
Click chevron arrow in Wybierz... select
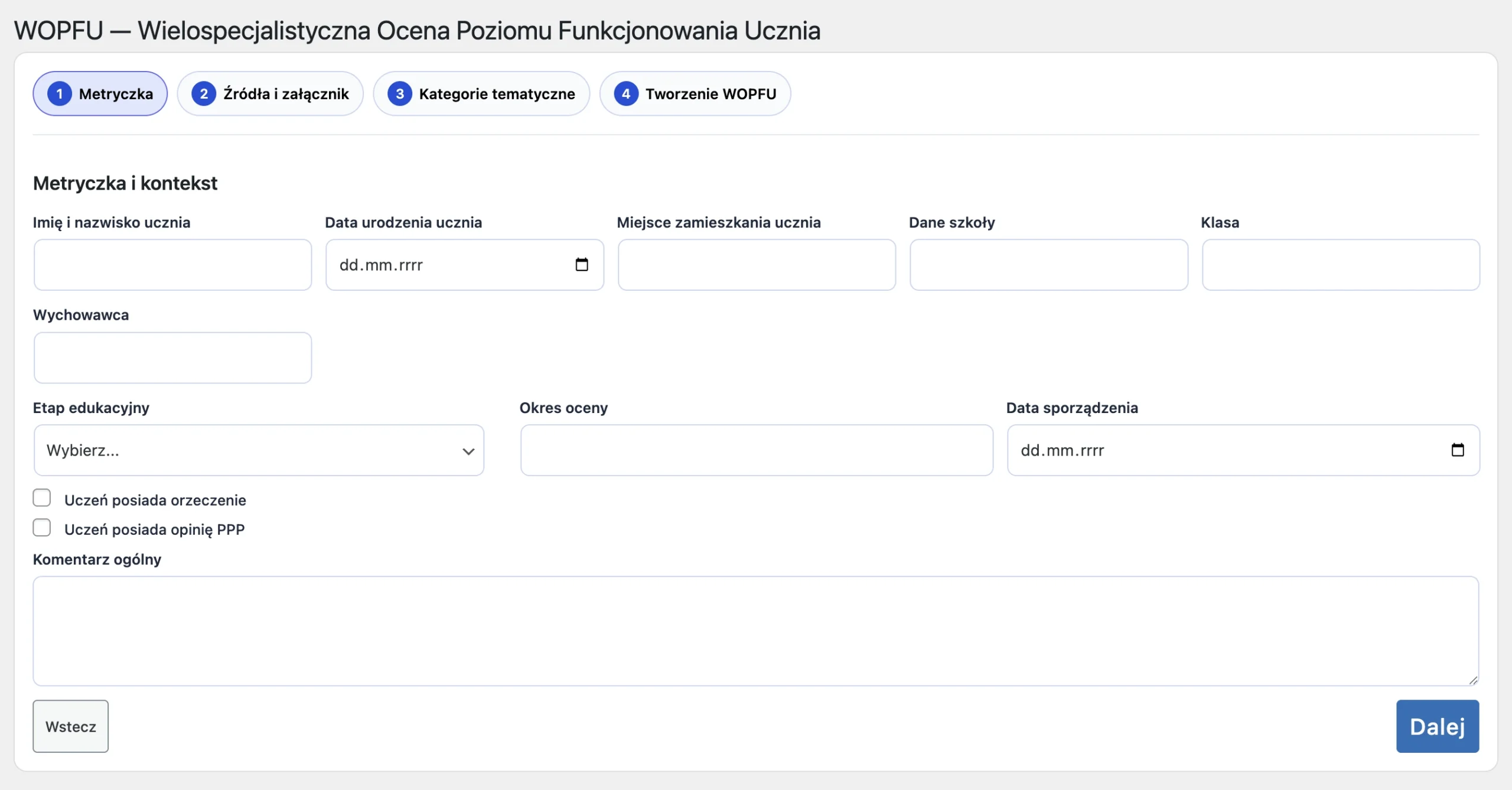pyautogui.click(x=468, y=451)
